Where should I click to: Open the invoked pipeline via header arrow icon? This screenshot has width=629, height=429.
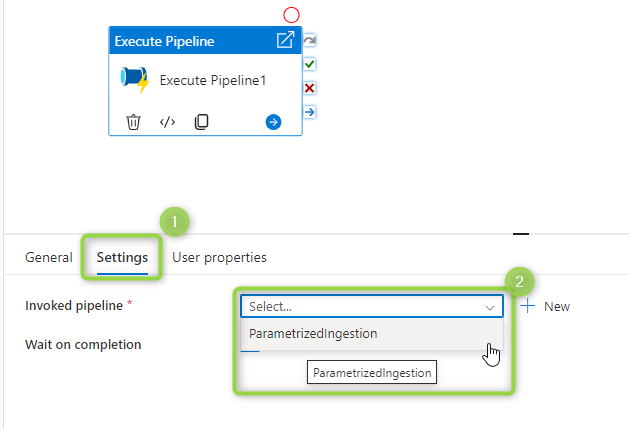[285, 40]
